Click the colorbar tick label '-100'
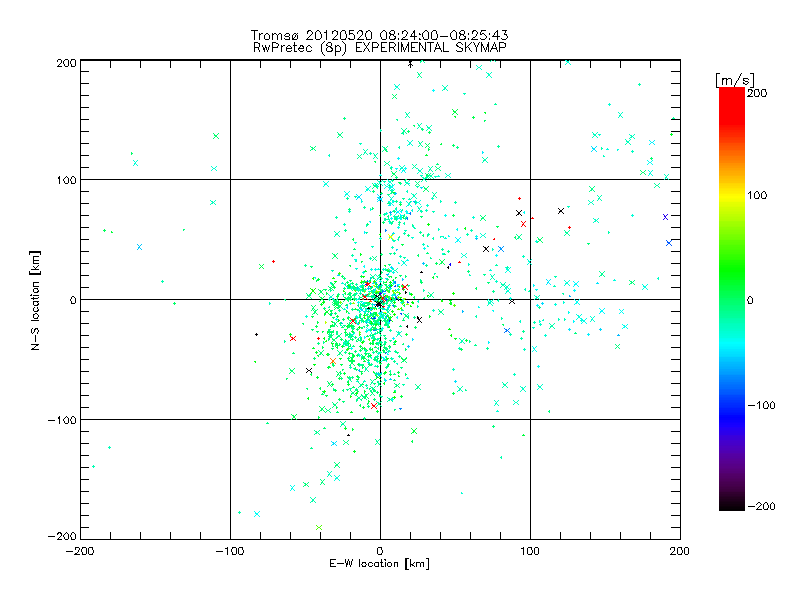Image resolution: width=800 pixels, height=600 pixels. [x=761, y=405]
